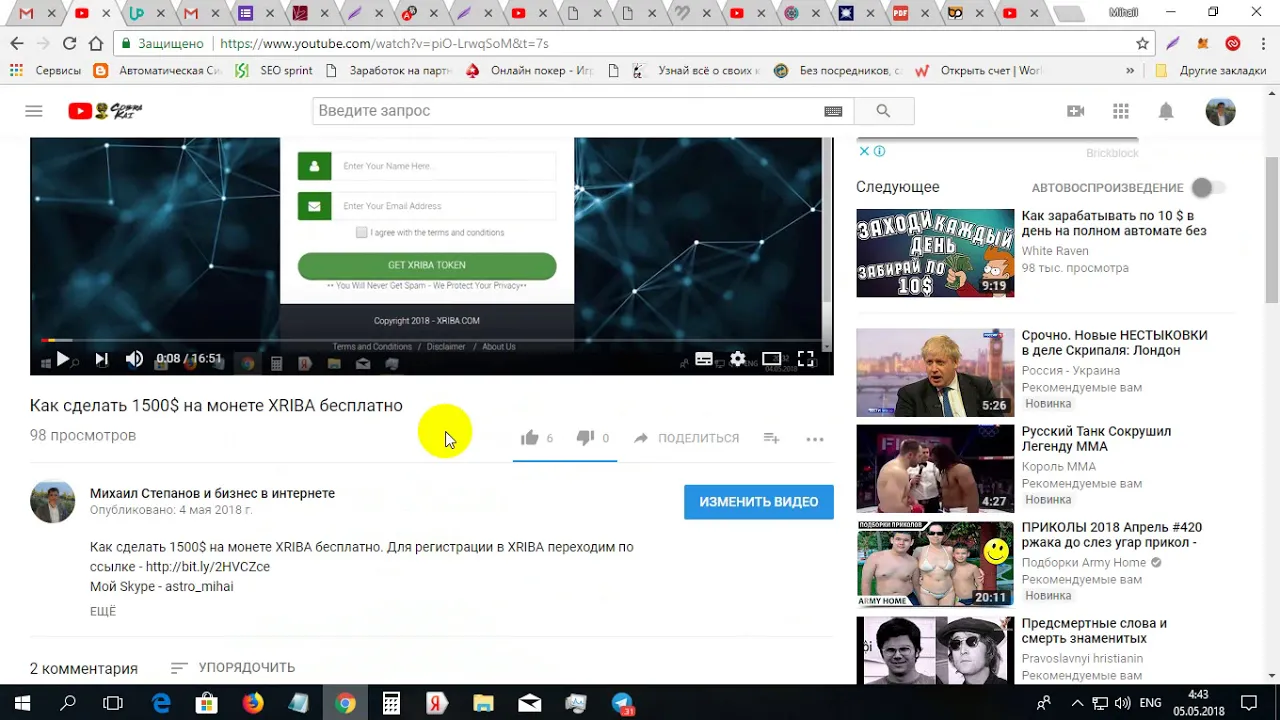Screen dimensions: 1280x720
Task: Open Chrome three-dot menu
Action: [x=1262, y=44]
